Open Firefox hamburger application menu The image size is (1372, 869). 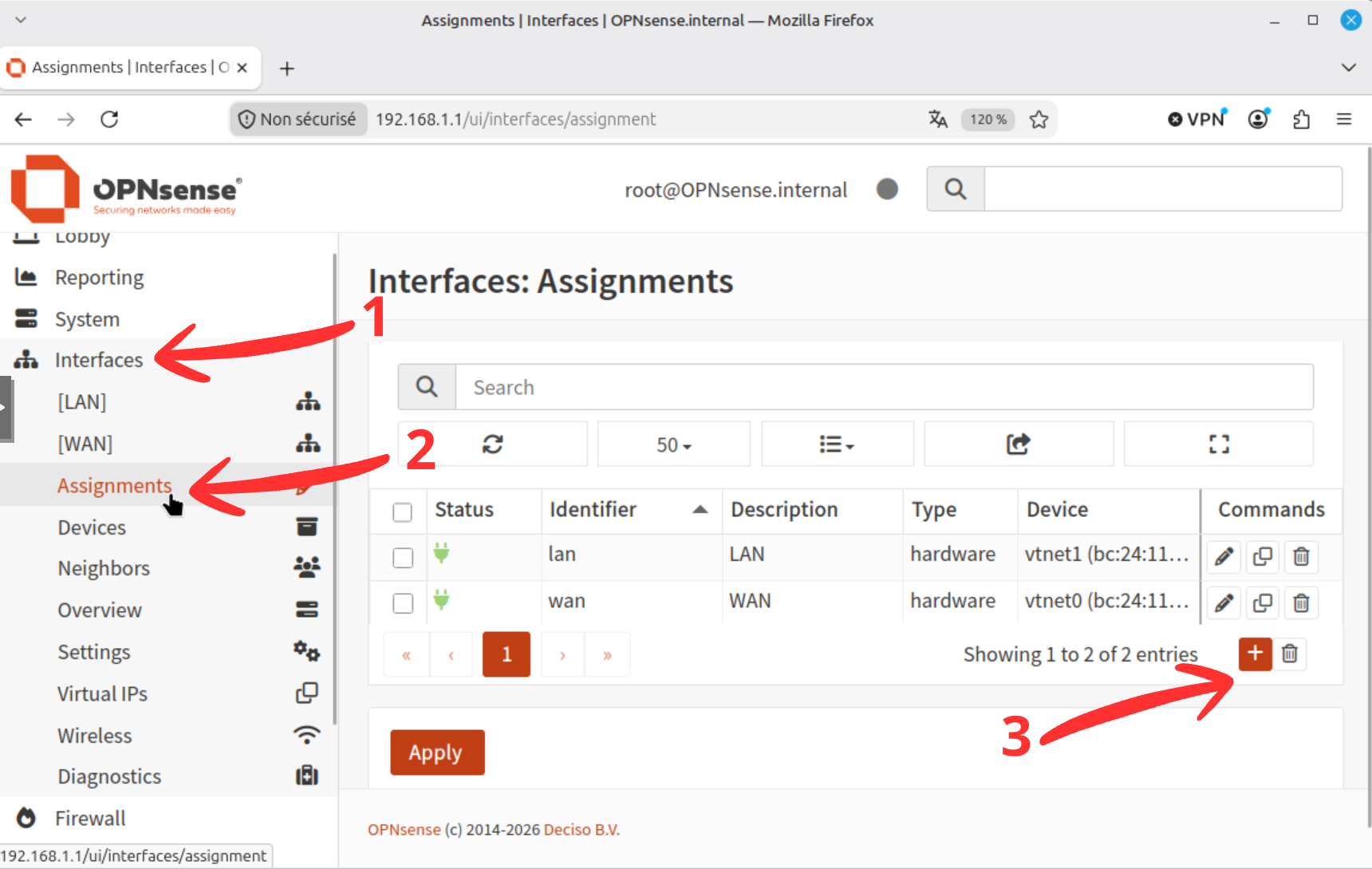tap(1344, 119)
